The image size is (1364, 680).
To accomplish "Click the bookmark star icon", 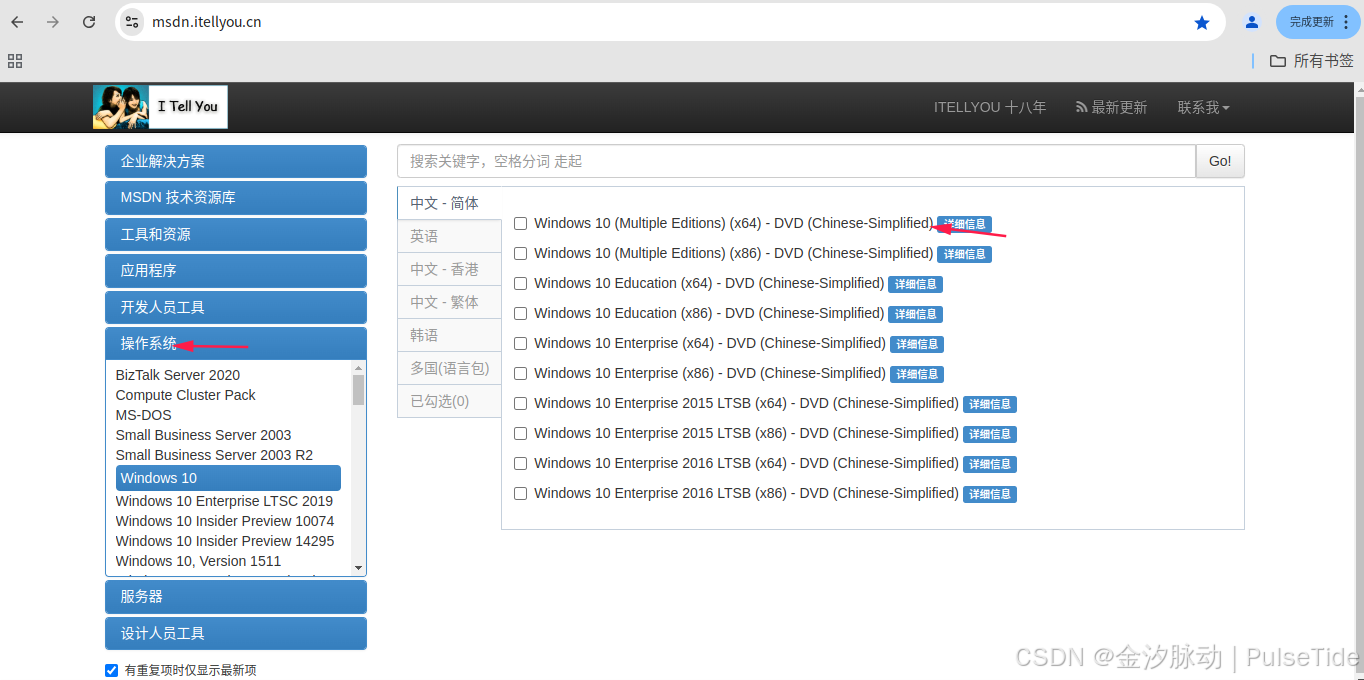I will 1202,22.
